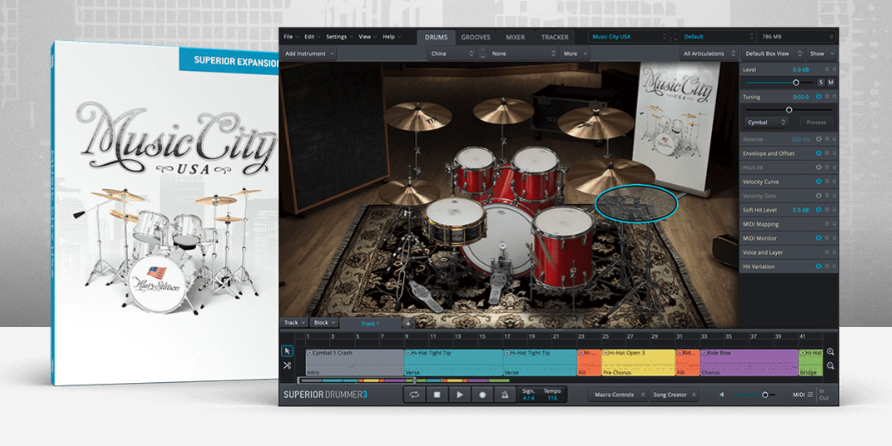Activate the record button in transport
This screenshot has width=892, height=446.
[482, 394]
